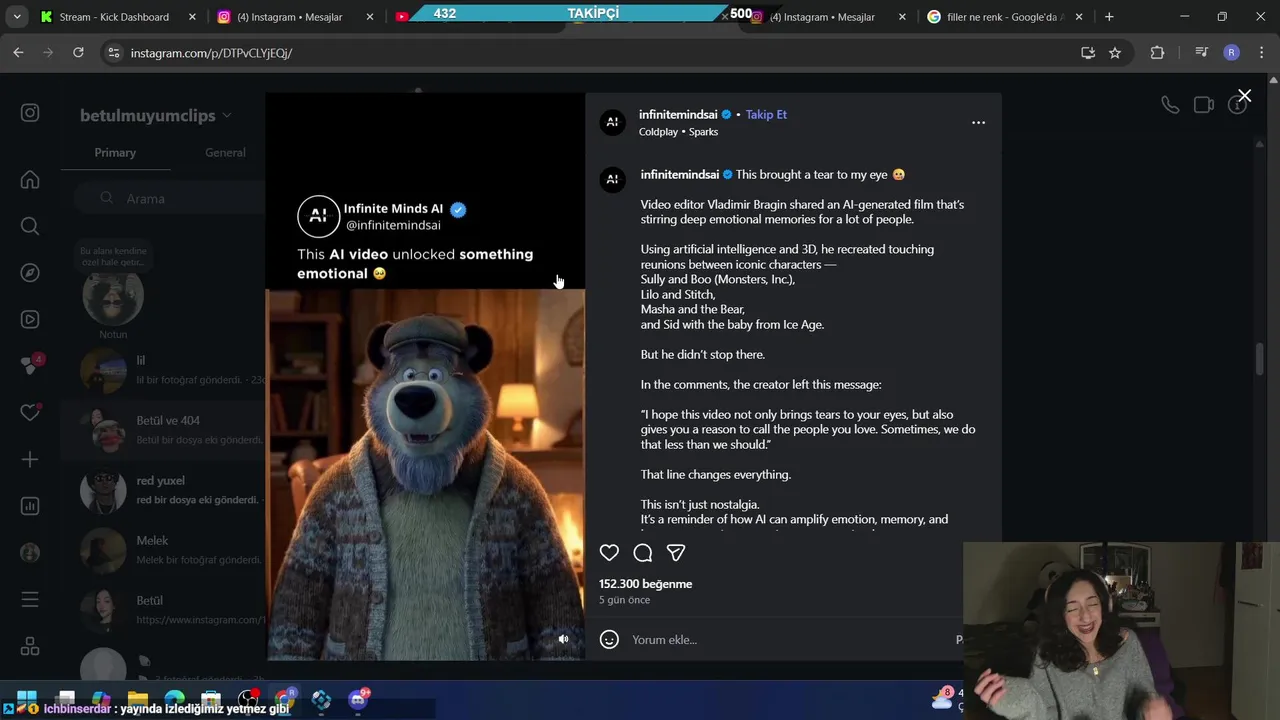Viewport: 1280px width, 720px height.
Task: Open the Explore compass icon
Action: [x=30, y=273]
